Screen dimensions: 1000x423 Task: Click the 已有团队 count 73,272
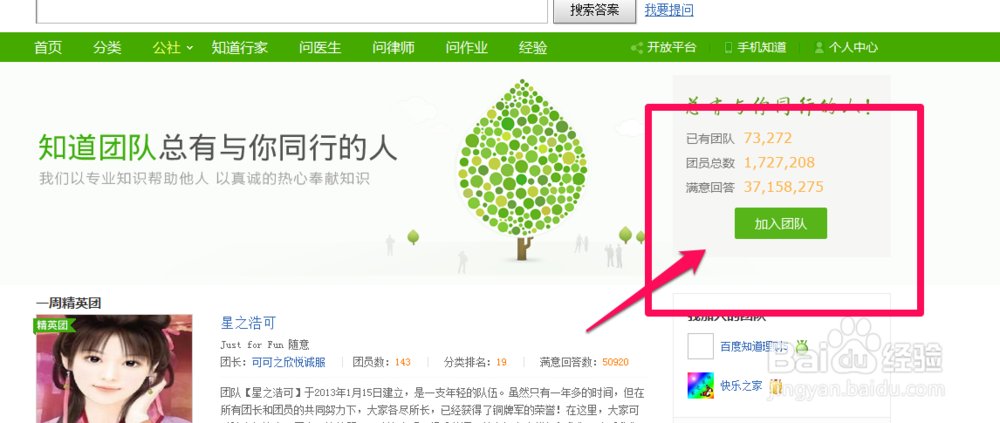(768, 138)
